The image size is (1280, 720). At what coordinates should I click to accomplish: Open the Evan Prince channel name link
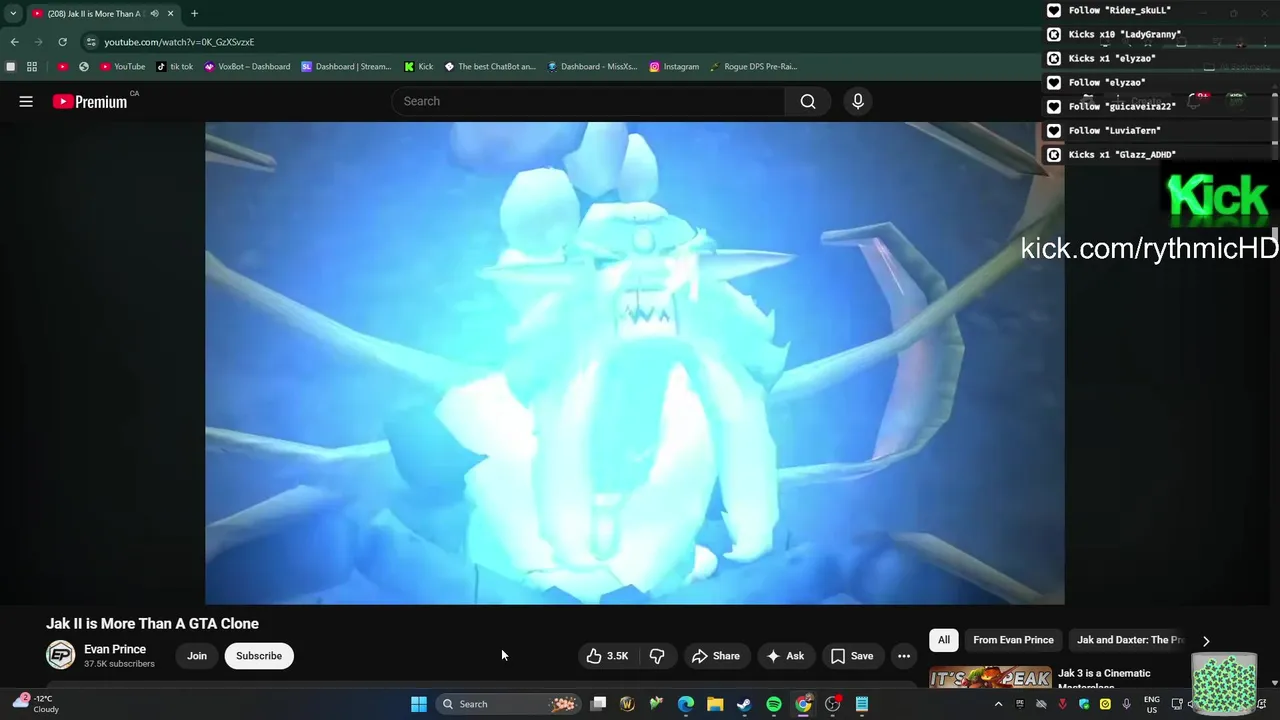[x=115, y=649]
